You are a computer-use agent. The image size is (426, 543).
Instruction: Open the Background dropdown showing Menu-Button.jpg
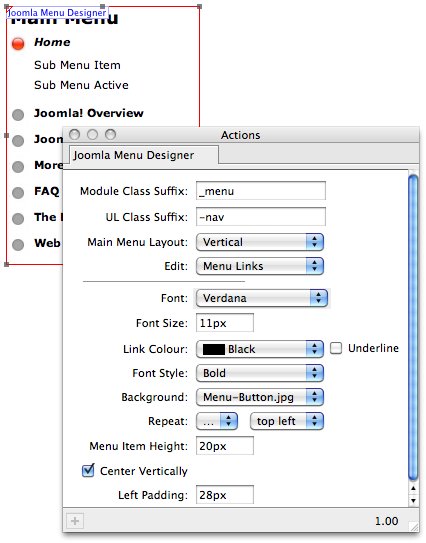pyautogui.click(x=260, y=397)
